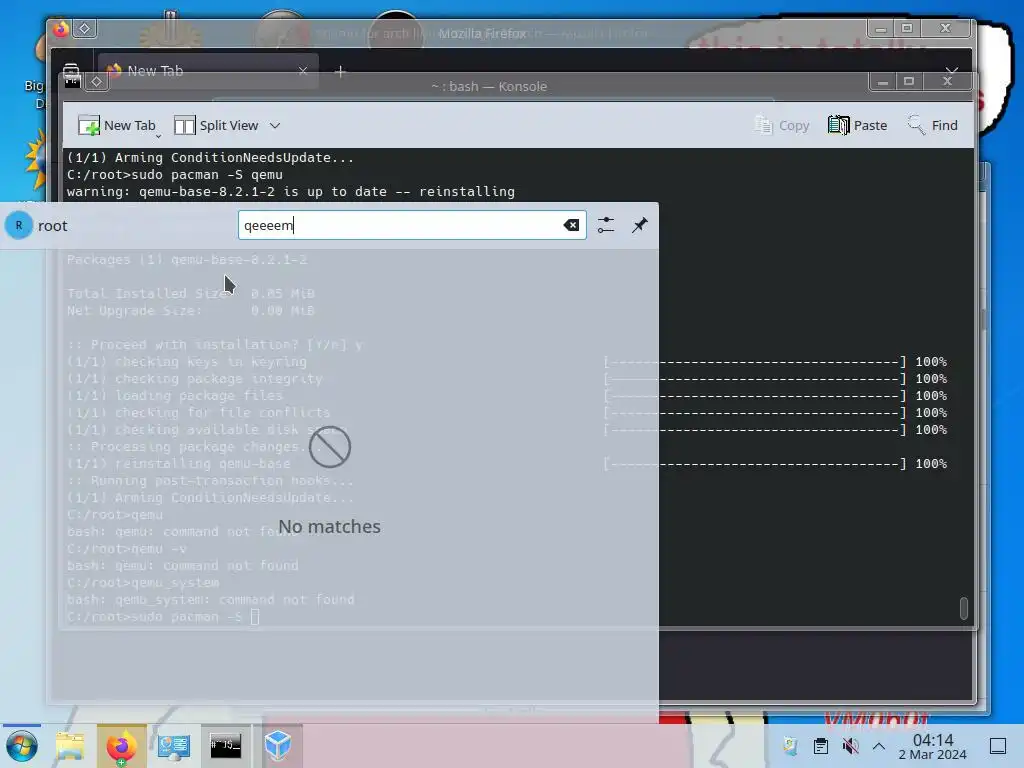
Task: Click Paste in Konsole toolbar
Action: [x=857, y=125]
